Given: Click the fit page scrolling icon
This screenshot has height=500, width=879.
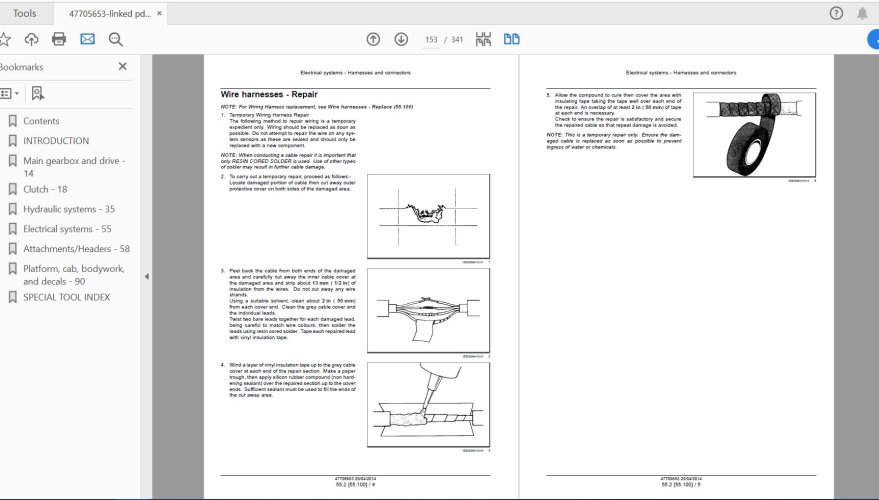Looking at the screenshot, I should 484,39.
